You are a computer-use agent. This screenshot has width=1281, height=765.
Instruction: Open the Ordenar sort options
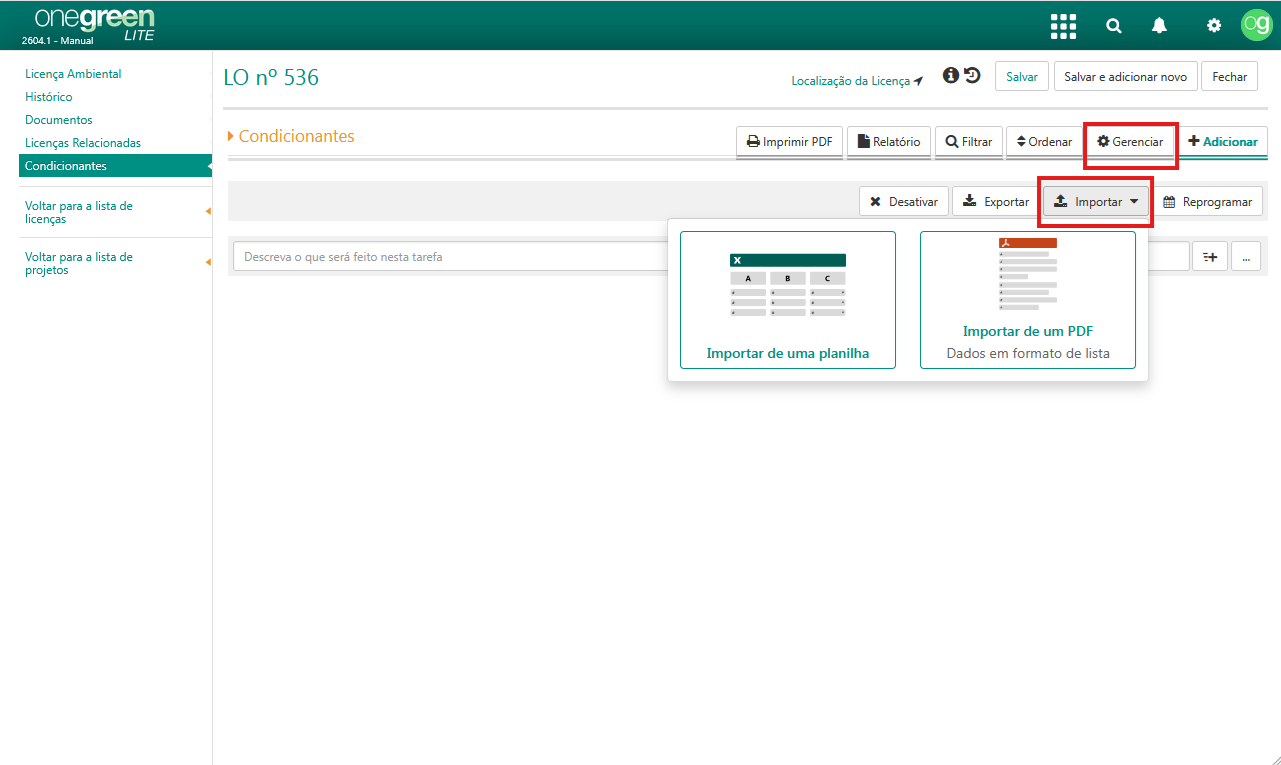click(x=1043, y=142)
